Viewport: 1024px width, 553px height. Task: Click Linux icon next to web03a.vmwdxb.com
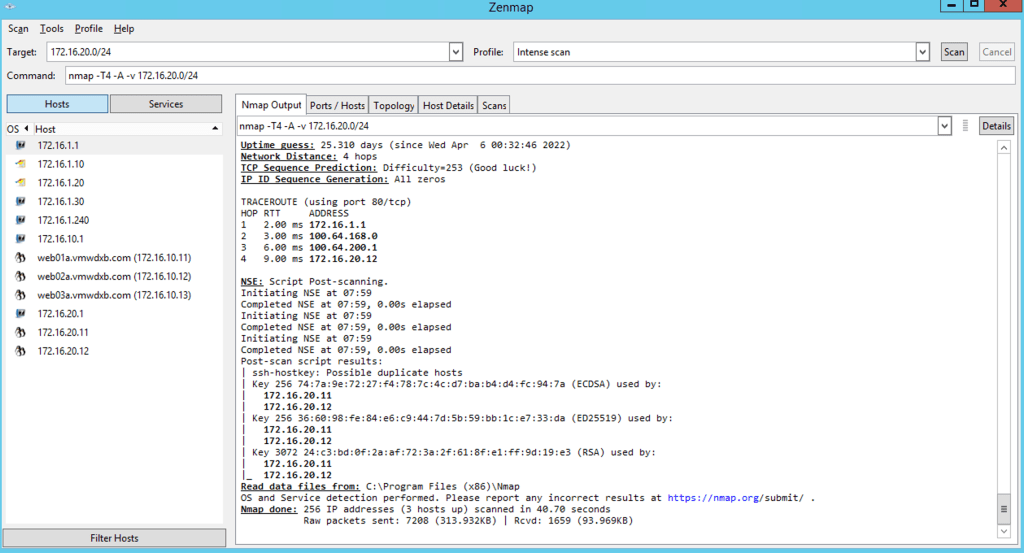click(19, 295)
